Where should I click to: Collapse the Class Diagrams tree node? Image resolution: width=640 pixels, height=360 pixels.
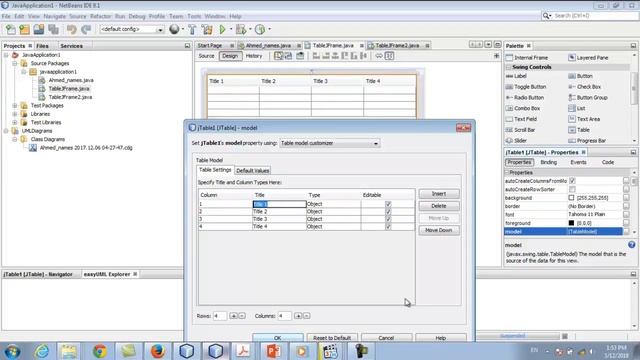15,140
